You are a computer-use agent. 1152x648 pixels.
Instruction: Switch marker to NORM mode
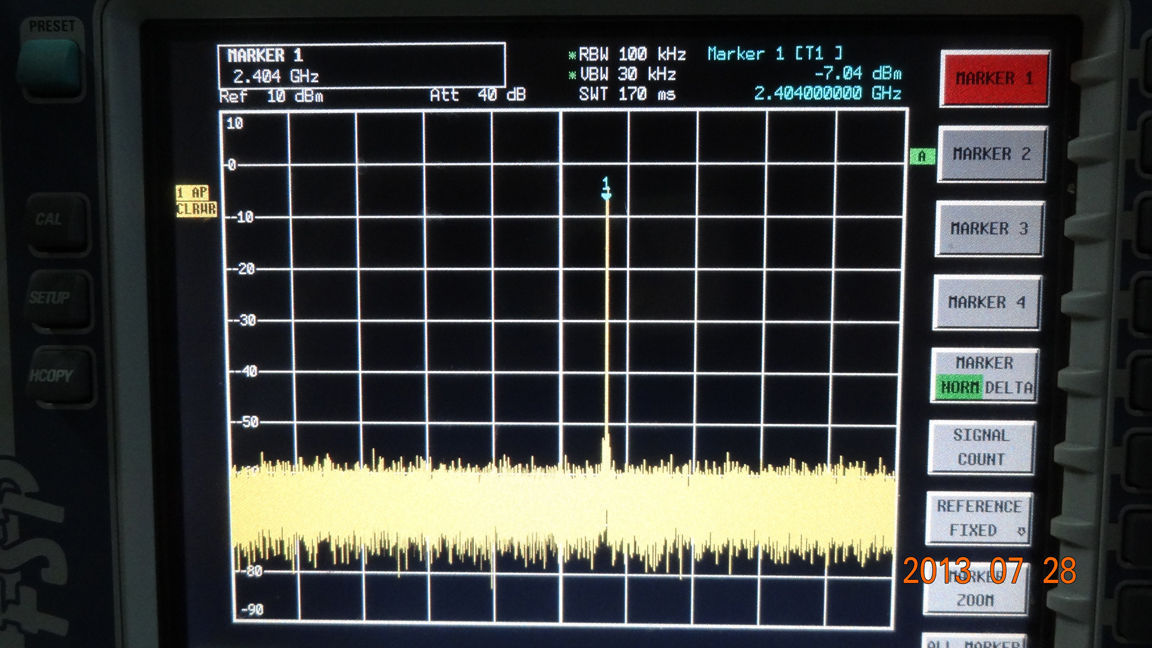pos(959,387)
